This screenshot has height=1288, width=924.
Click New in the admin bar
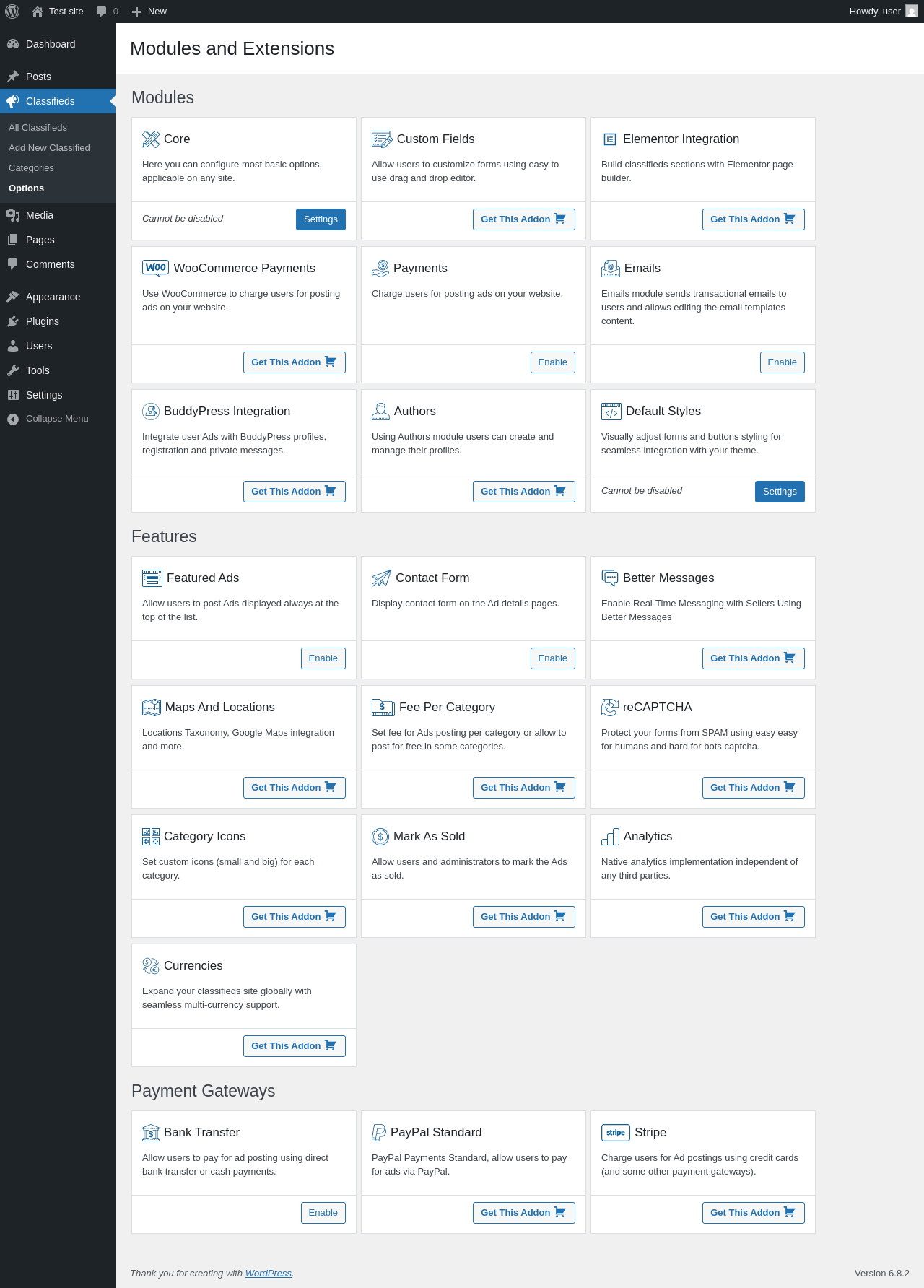click(149, 12)
